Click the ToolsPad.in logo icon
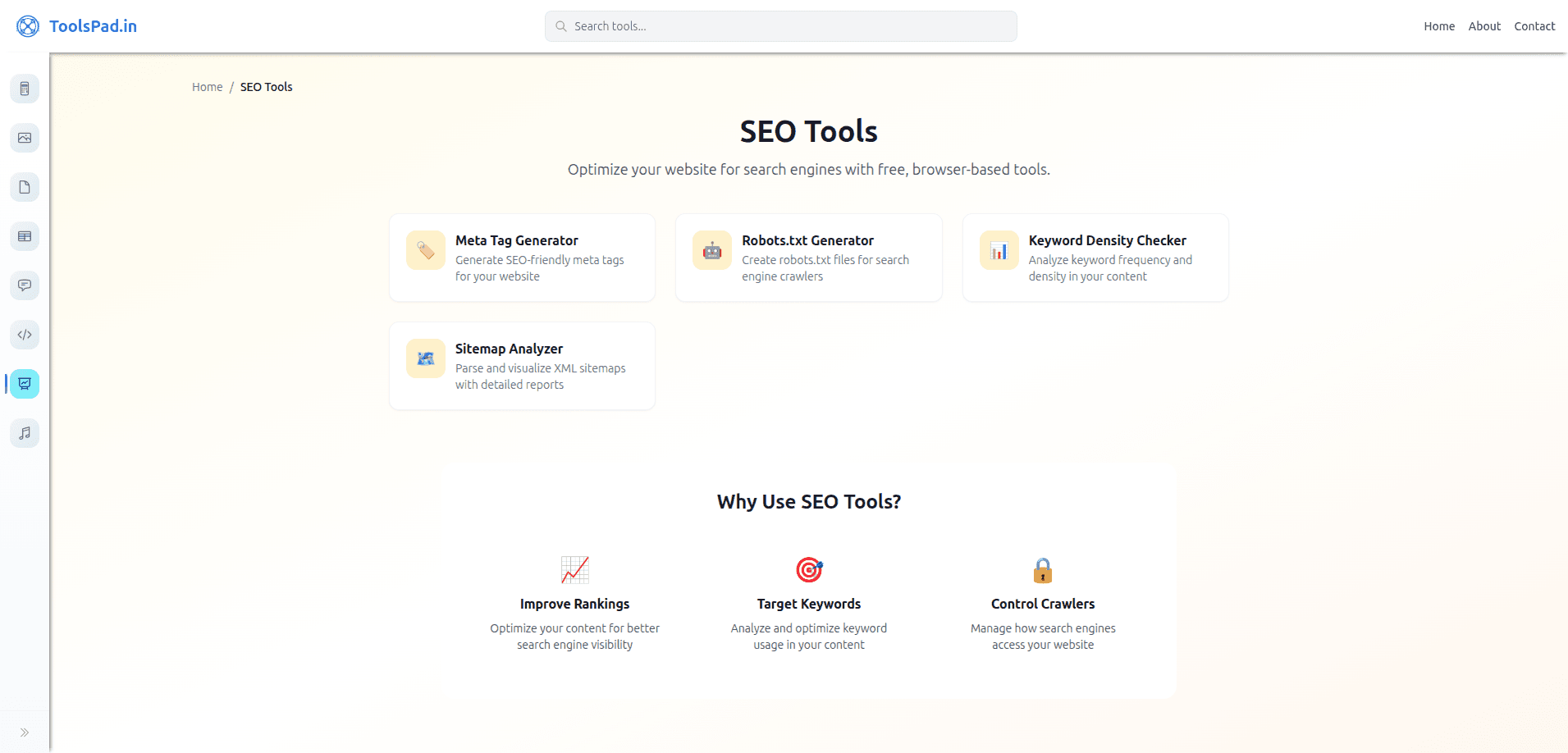Viewport: 1568px width, 753px height. (26, 25)
